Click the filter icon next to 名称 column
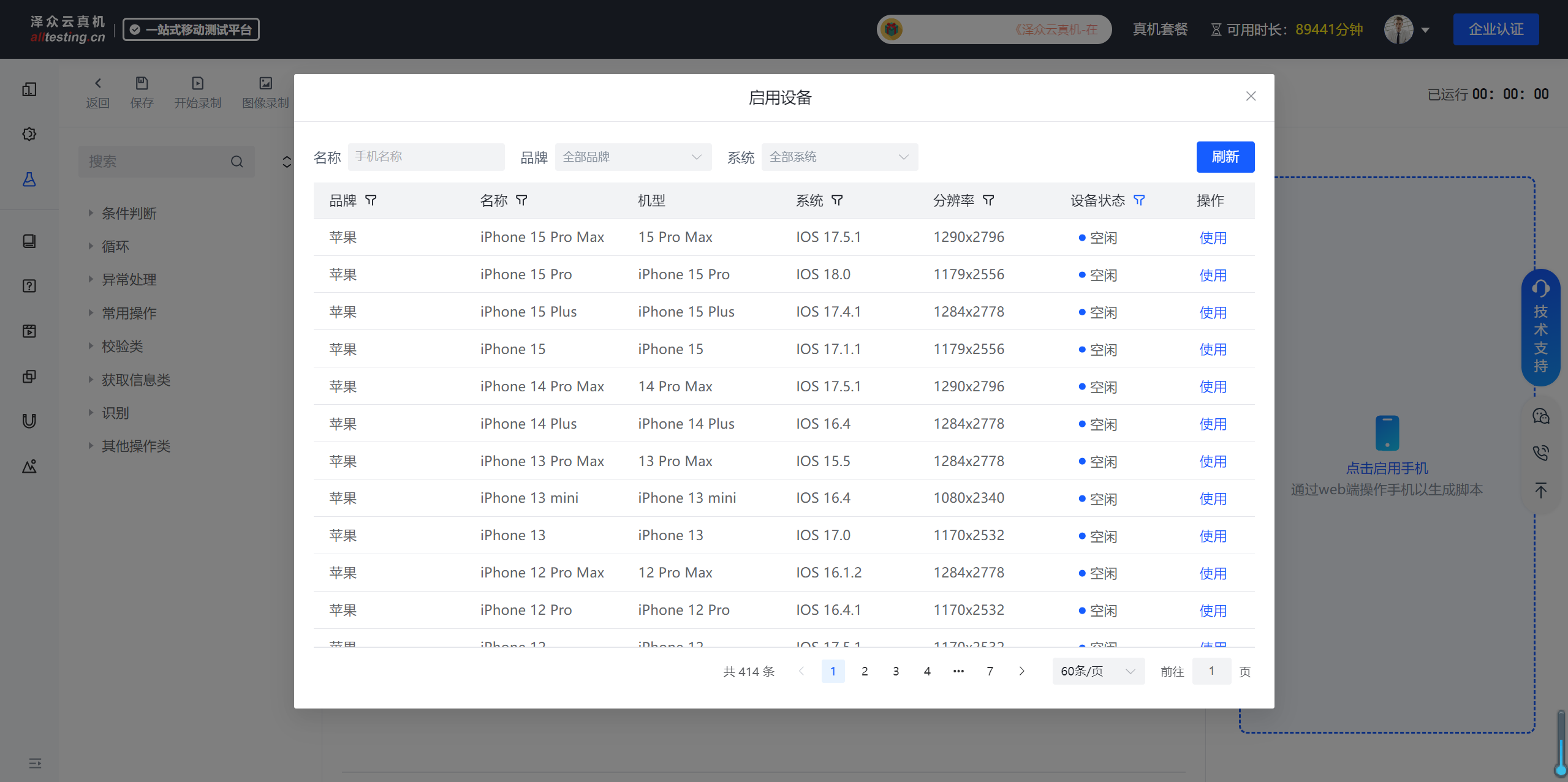1568x782 pixels. click(521, 200)
